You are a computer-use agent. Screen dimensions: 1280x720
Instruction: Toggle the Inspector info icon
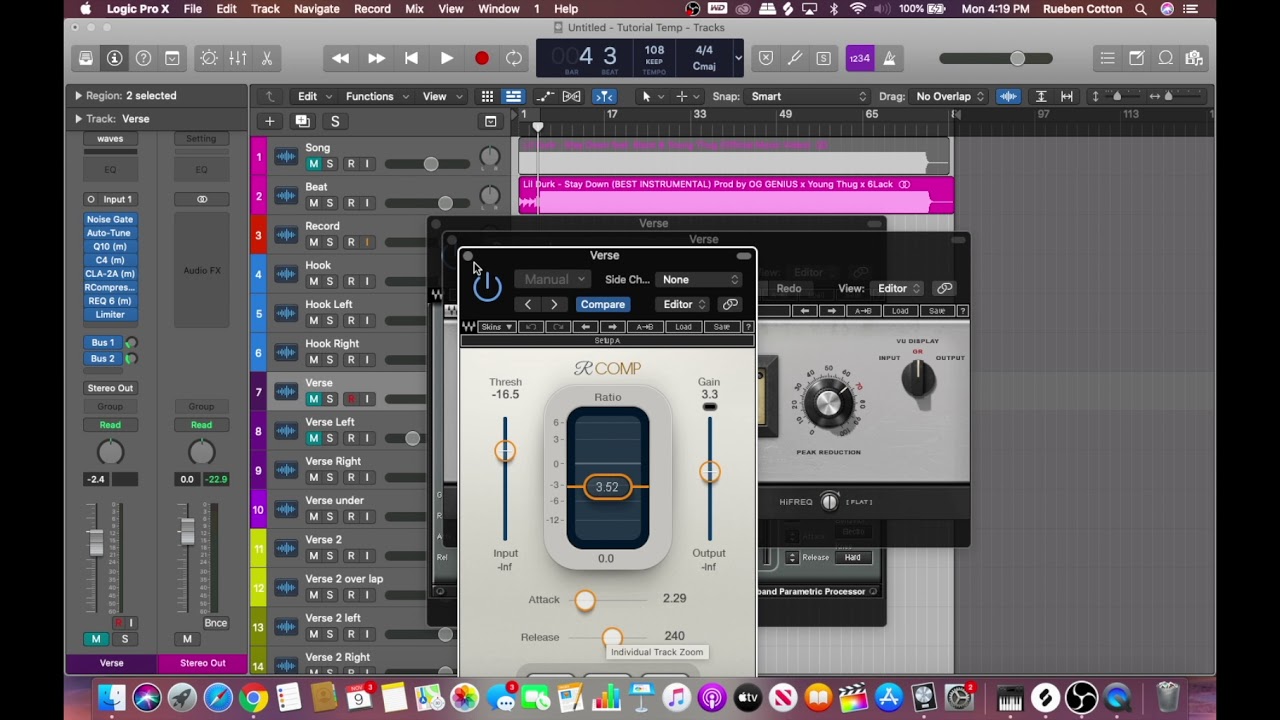point(115,58)
